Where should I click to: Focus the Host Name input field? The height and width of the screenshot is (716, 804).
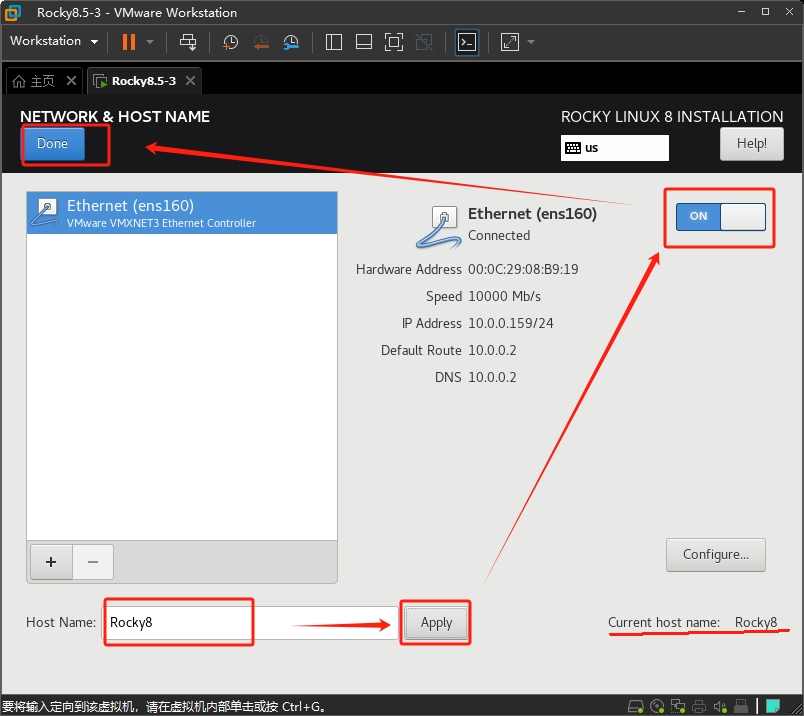[x=250, y=623]
